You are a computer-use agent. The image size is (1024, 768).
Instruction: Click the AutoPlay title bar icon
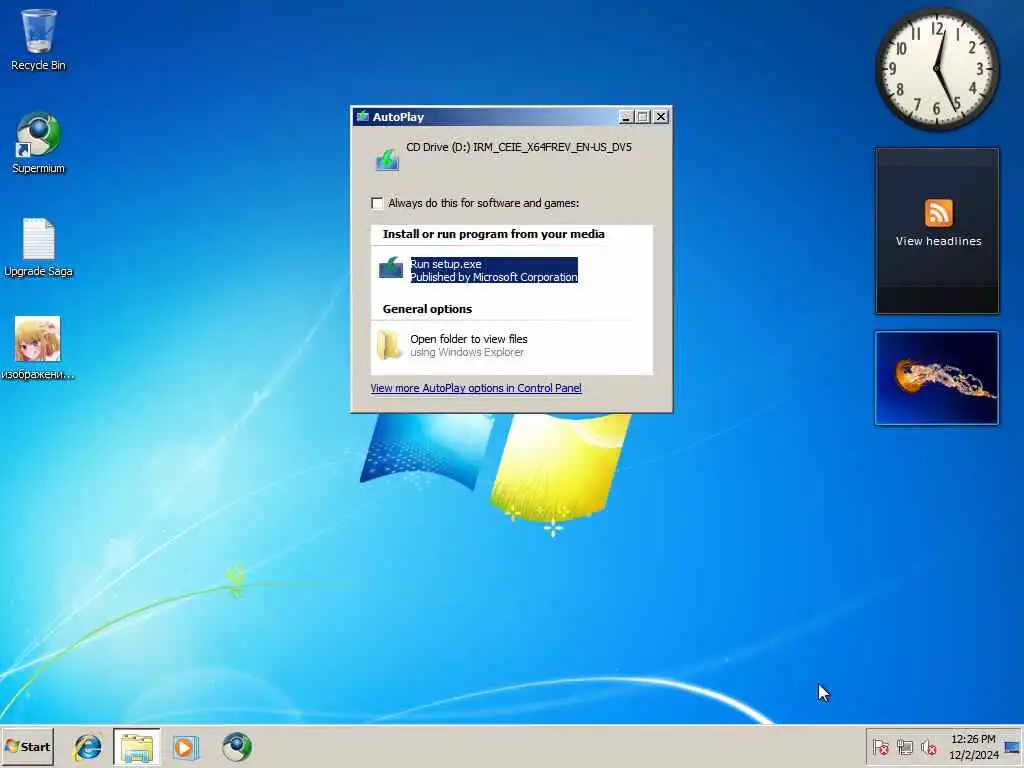pos(362,117)
